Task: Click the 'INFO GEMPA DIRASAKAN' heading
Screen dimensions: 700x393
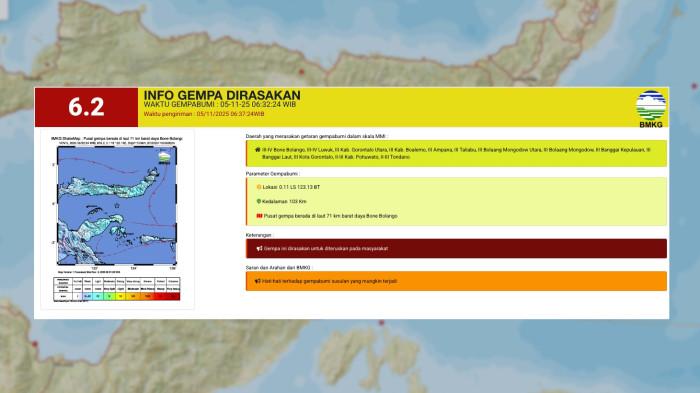Action: [222, 95]
